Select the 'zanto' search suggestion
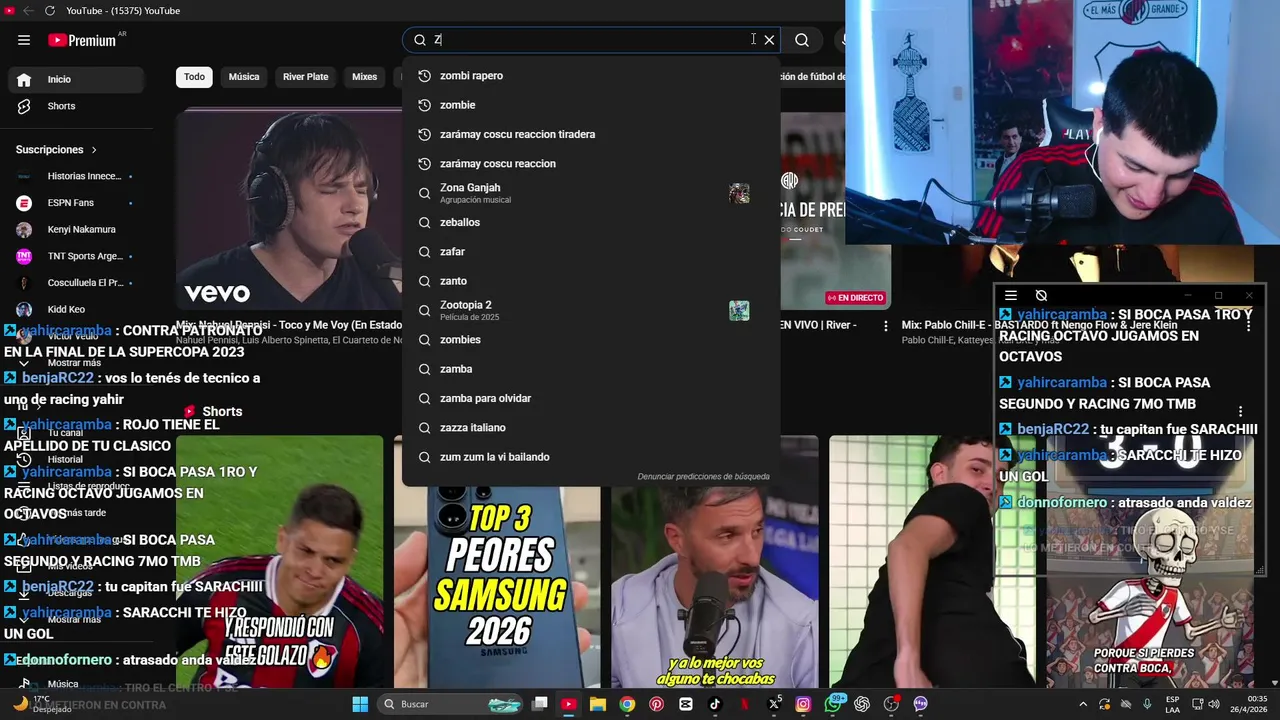This screenshot has height=720, width=1280. (591, 281)
